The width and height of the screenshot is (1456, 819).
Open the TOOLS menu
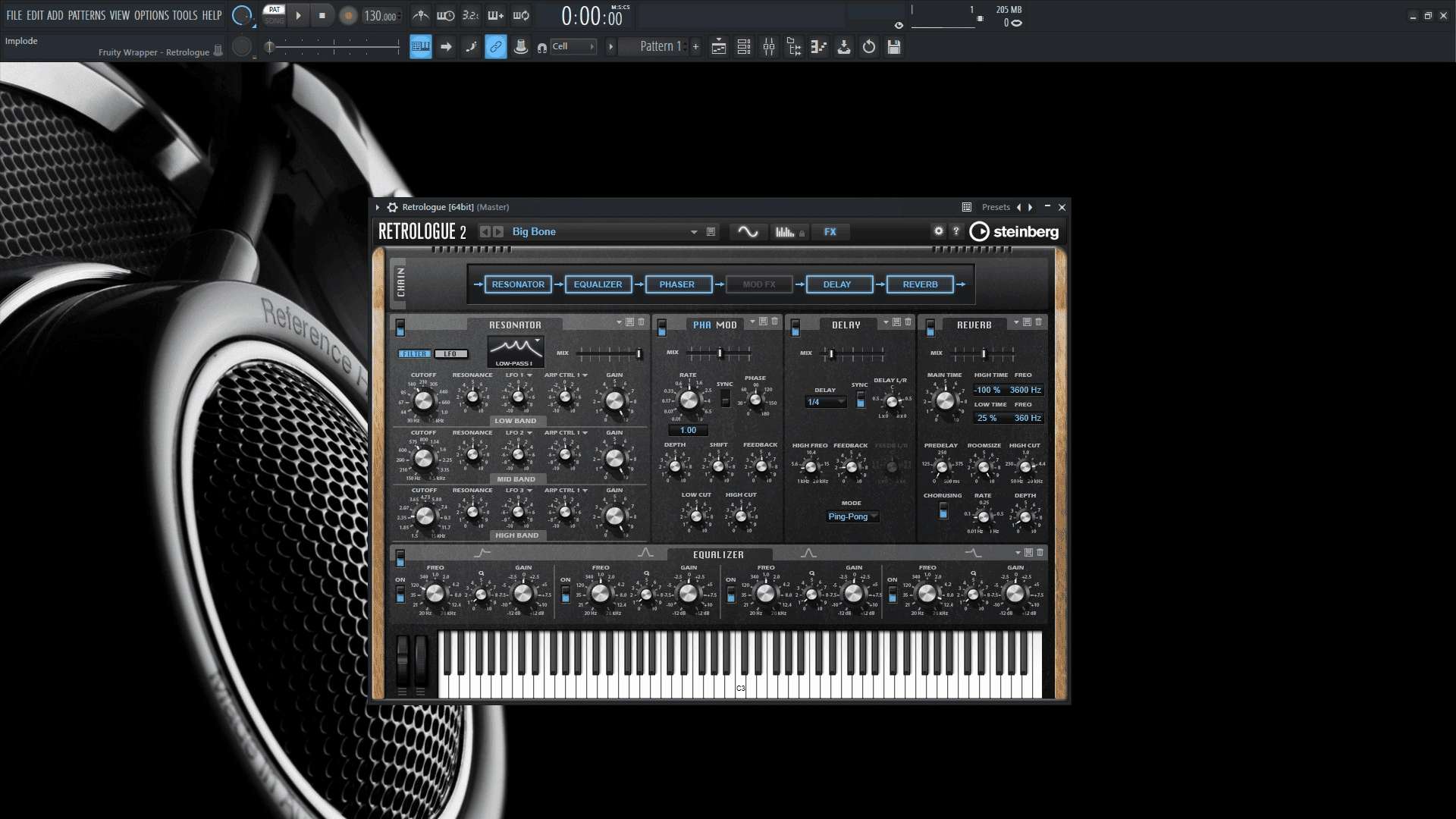pos(185,15)
